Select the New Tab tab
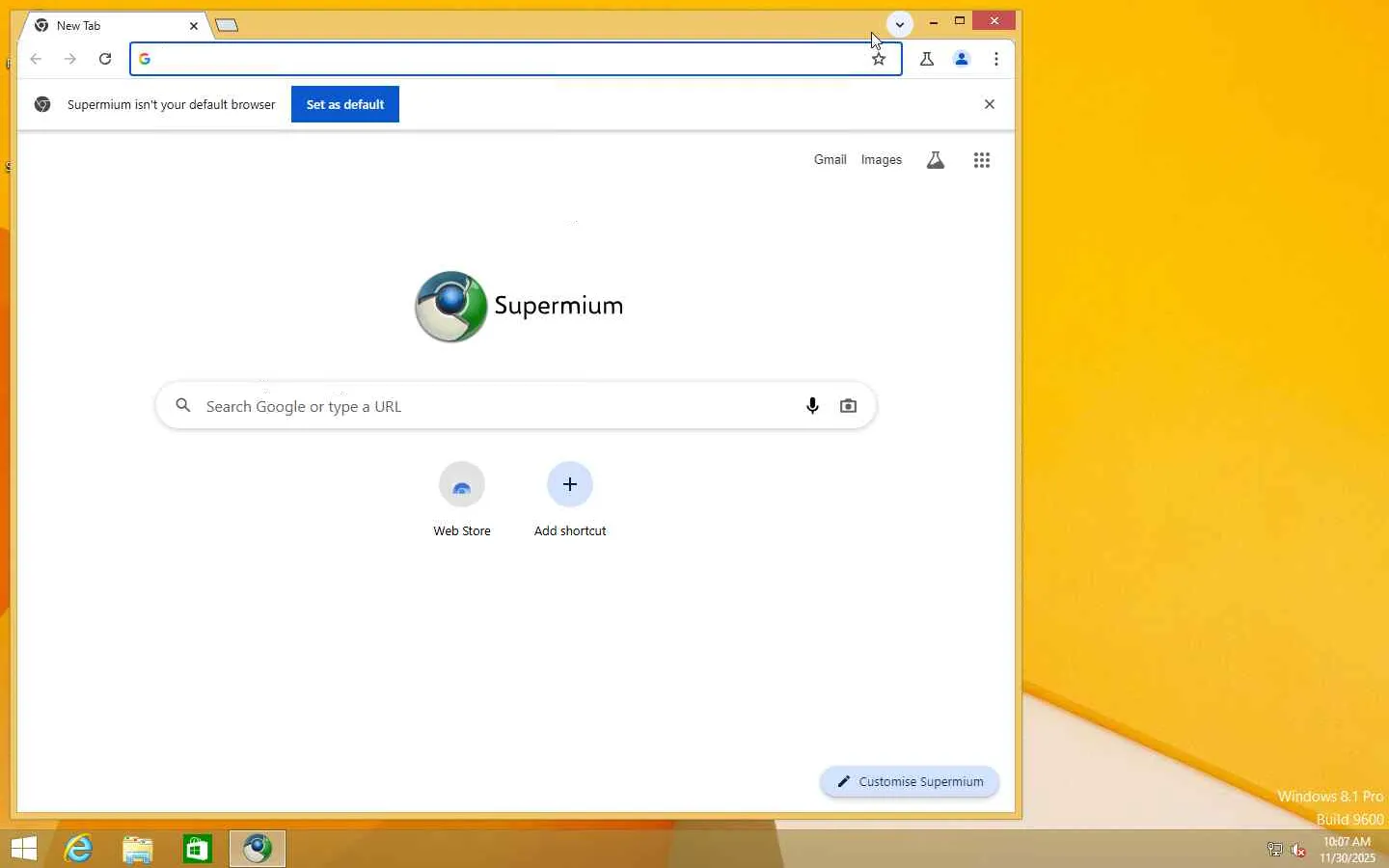The image size is (1389, 868). (114, 26)
